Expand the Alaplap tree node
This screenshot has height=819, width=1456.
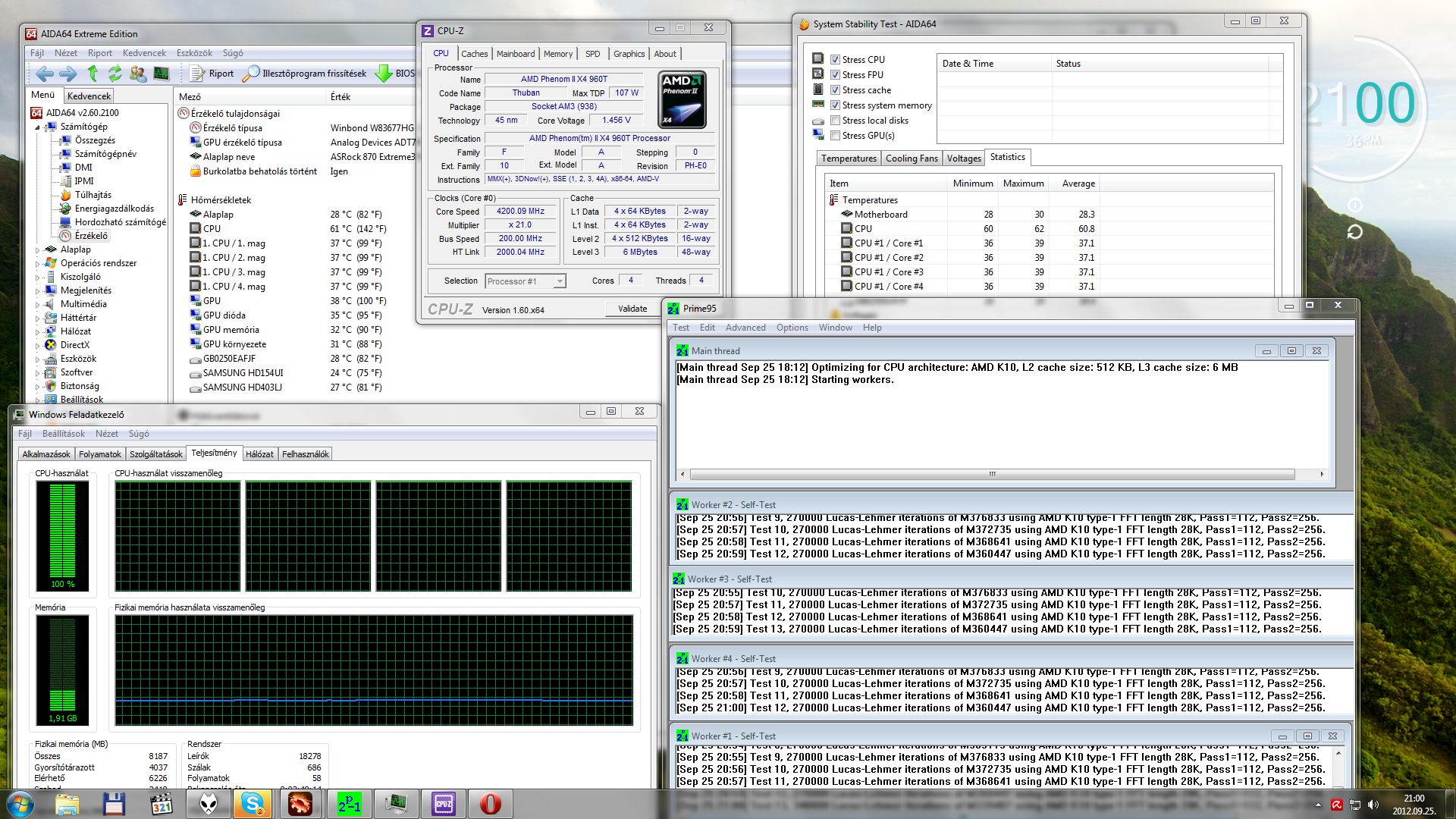(37, 249)
